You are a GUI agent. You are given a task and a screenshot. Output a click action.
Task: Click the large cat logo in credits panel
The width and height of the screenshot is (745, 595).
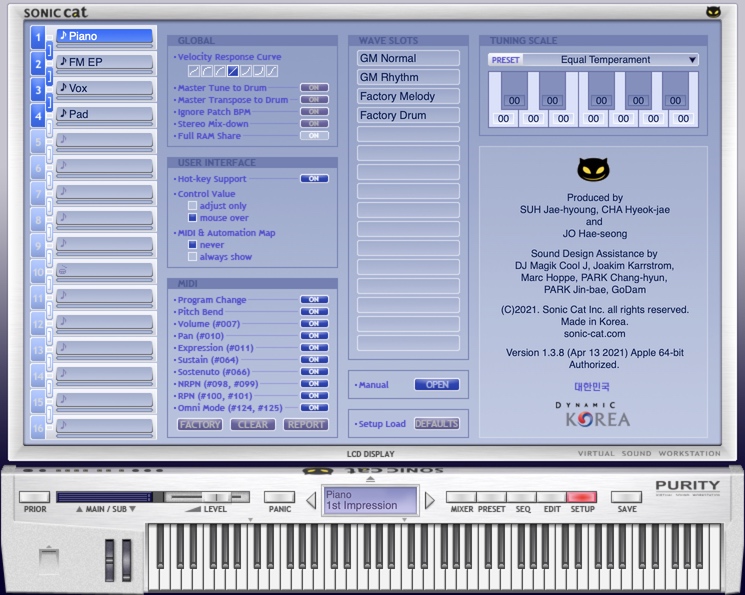593,169
